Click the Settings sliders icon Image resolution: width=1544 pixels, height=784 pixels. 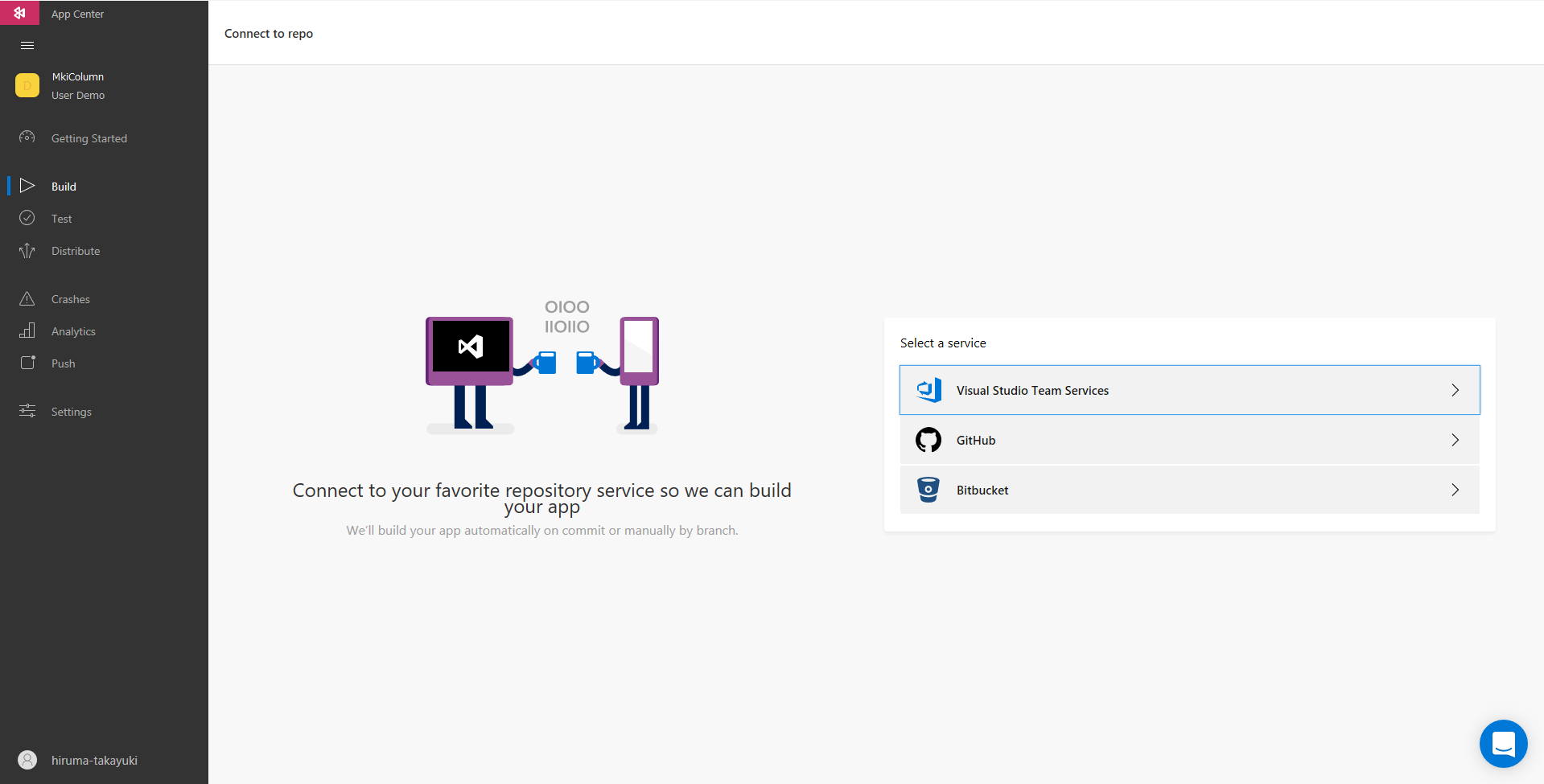tap(27, 411)
